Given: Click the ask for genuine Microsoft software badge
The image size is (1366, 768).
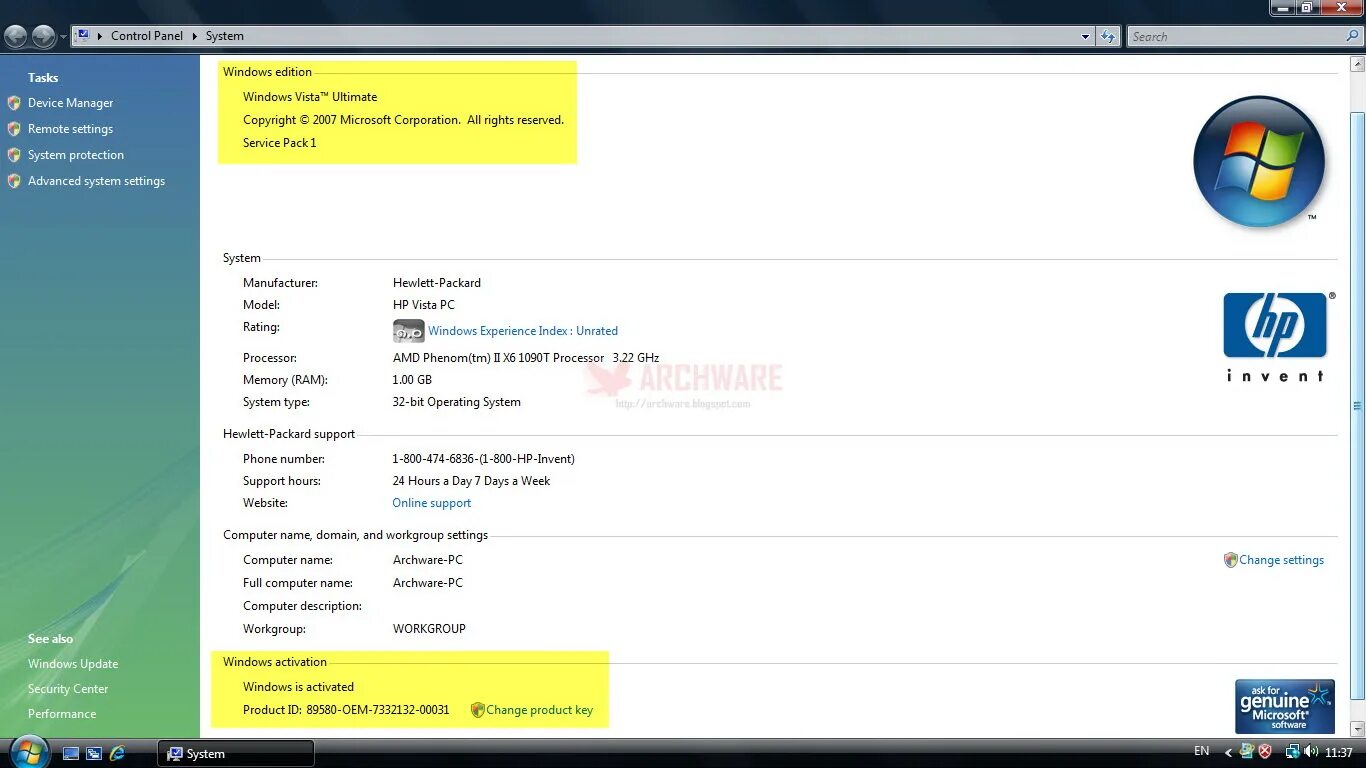Looking at the screenshot, I should pos(1285,707).
